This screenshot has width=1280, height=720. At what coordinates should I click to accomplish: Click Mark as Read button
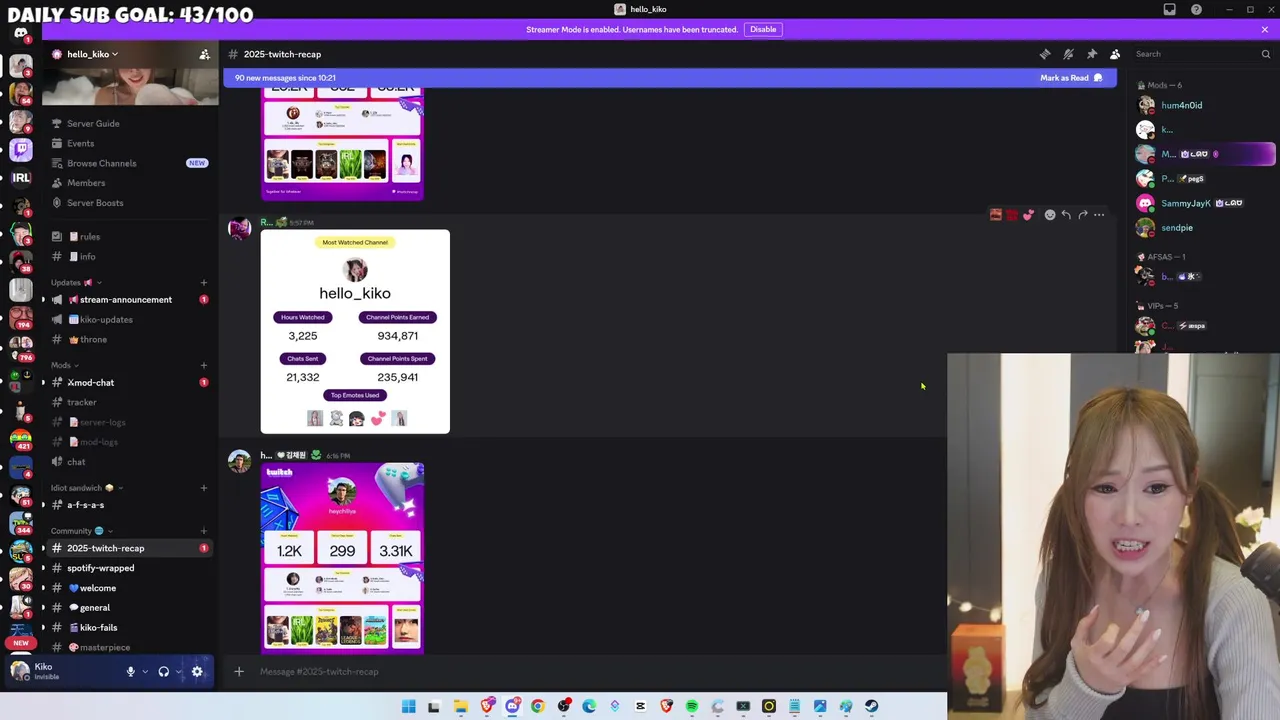[x=1071, y=78]
